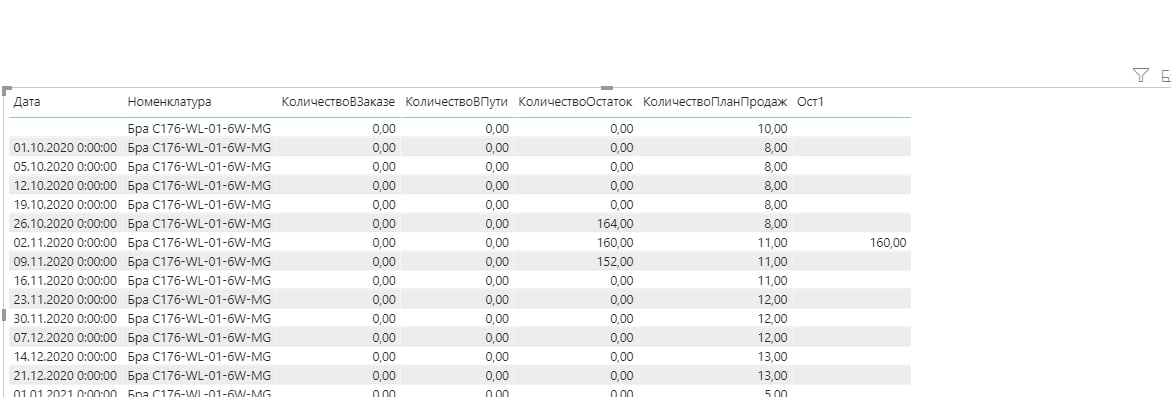Select the date cell 21.12.2020 0:00:00
This screenshot has width=1171, height=397.
pos(66,375)
